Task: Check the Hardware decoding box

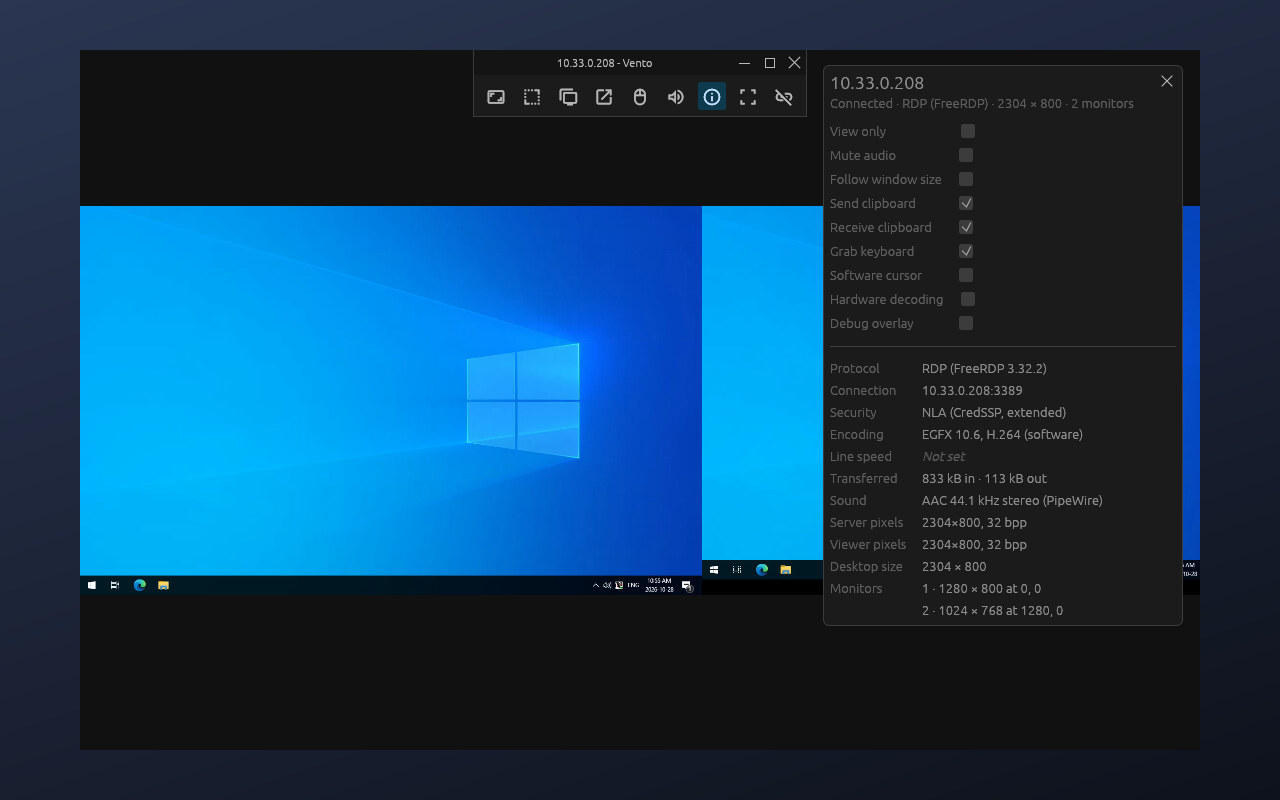Action: 967,299
